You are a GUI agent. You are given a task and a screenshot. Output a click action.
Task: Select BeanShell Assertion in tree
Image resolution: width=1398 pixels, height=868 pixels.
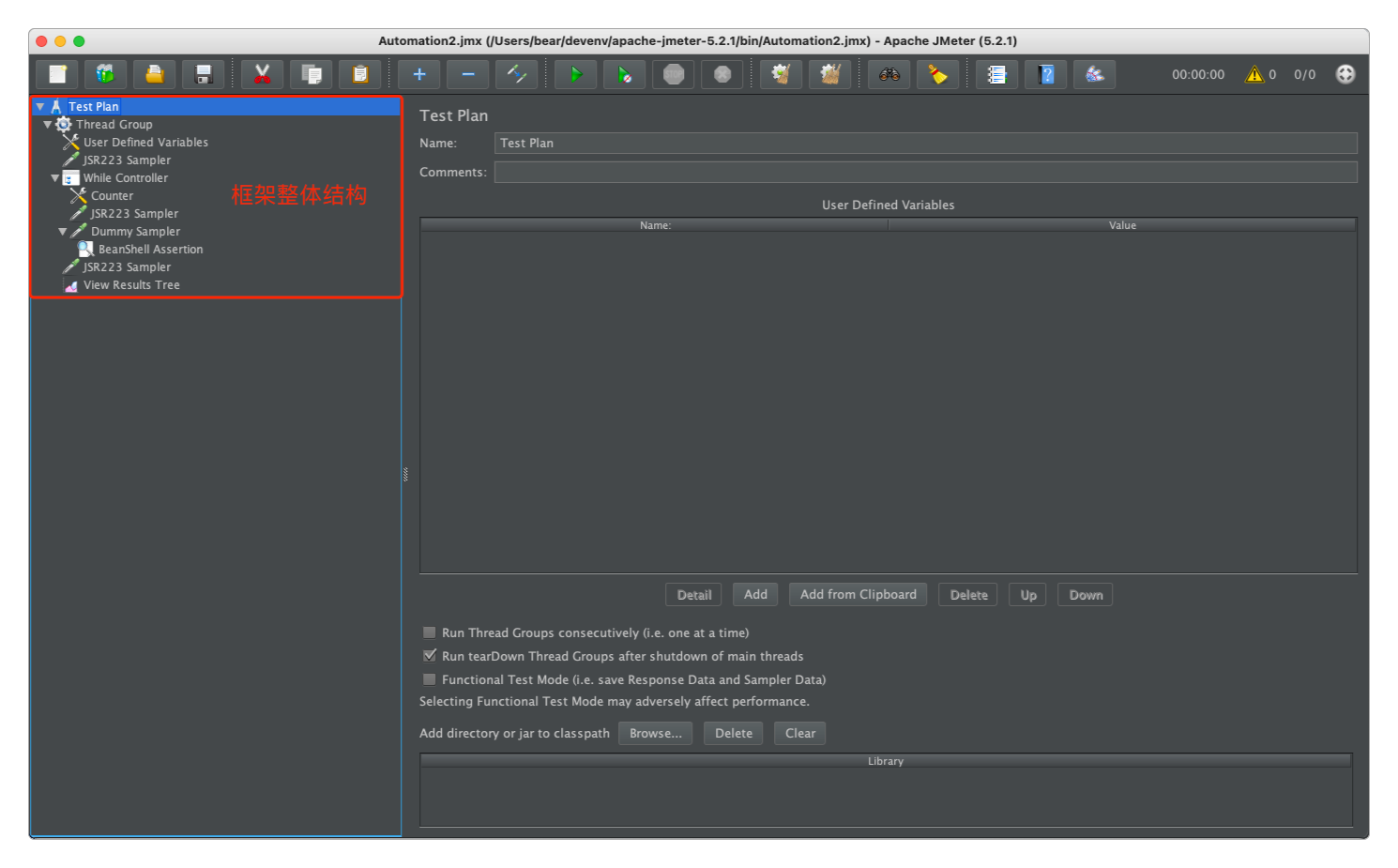pos(150,250)
